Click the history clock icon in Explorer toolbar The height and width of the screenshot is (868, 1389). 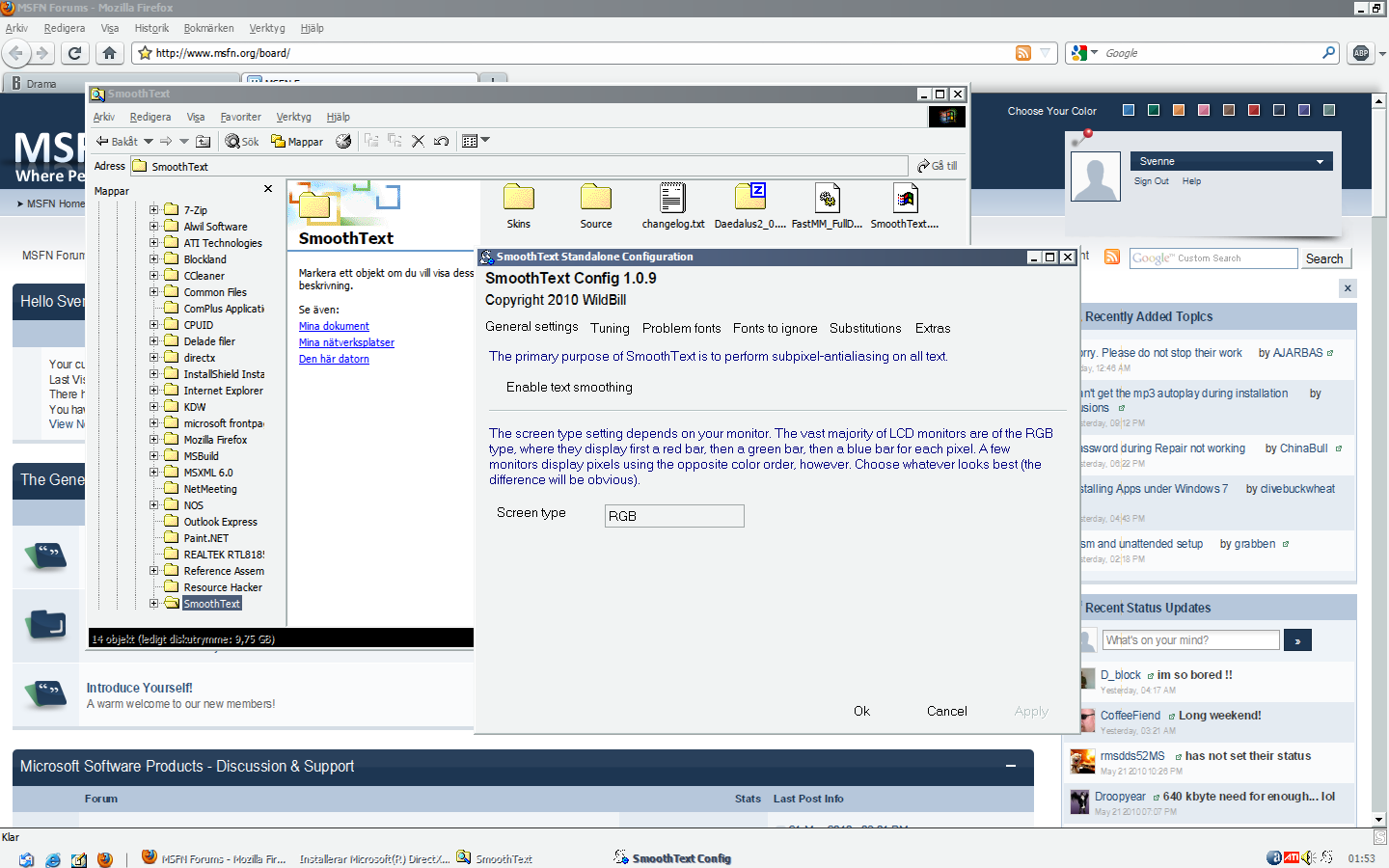click(343, 141)
